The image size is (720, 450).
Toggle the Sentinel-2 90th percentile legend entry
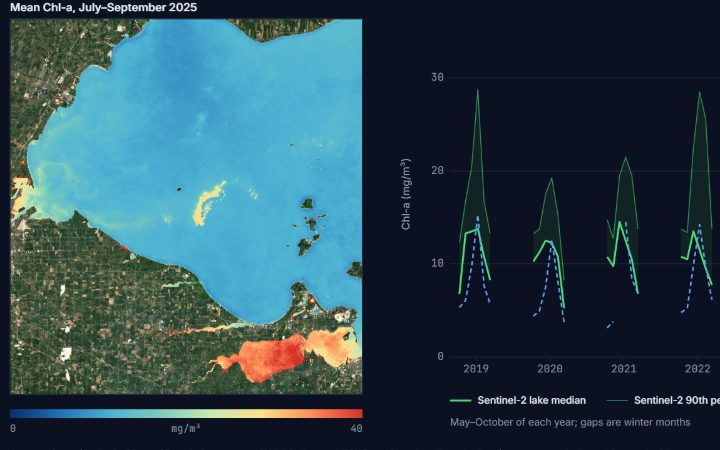[x=663, y=400]
